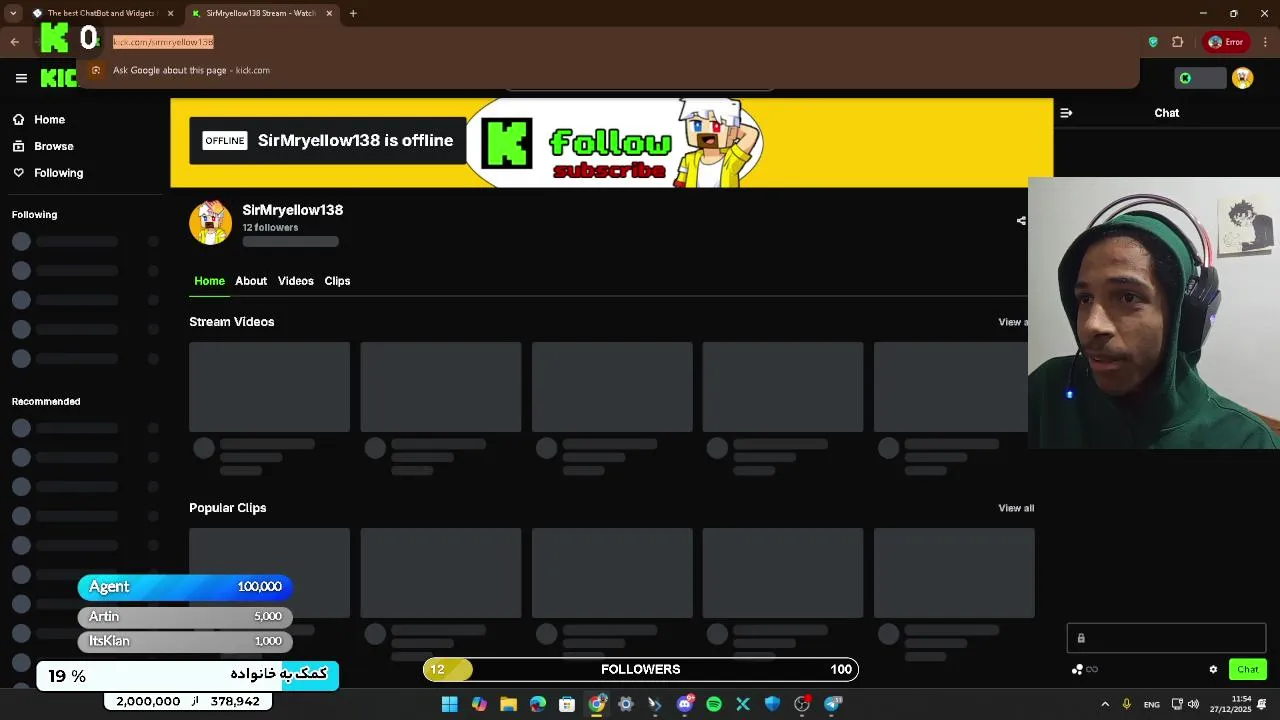Image resolution: width=1280 pixels, height=720 pixels.
Task: Open volume control in system tray
Action: pos(1193,704)
